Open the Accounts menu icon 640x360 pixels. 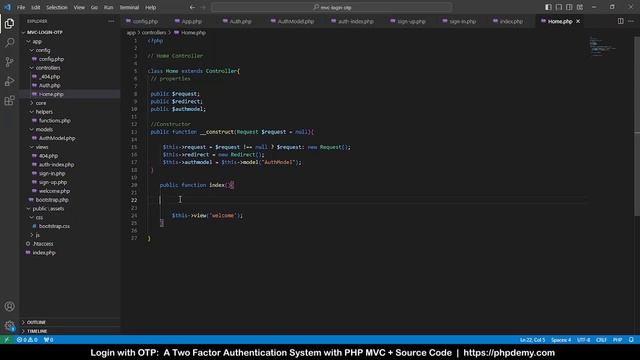(9, 307)
